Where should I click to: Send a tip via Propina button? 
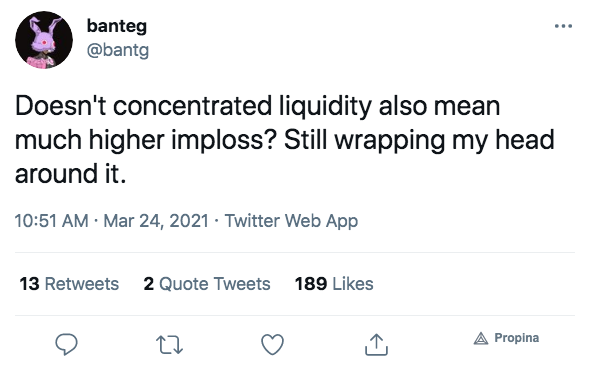506,338
